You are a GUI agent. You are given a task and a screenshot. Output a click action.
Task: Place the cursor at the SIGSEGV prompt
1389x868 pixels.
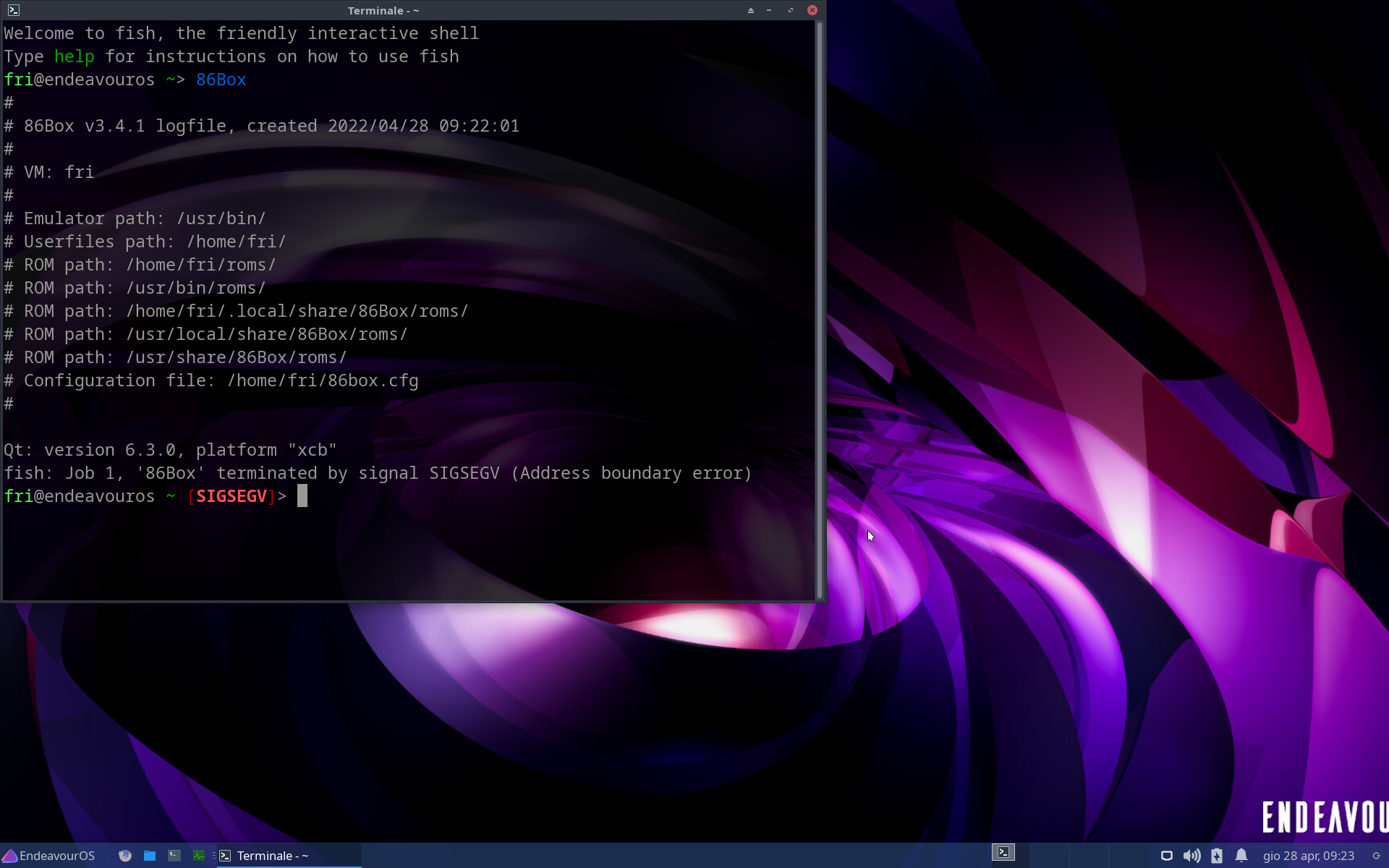coord(302,495)
